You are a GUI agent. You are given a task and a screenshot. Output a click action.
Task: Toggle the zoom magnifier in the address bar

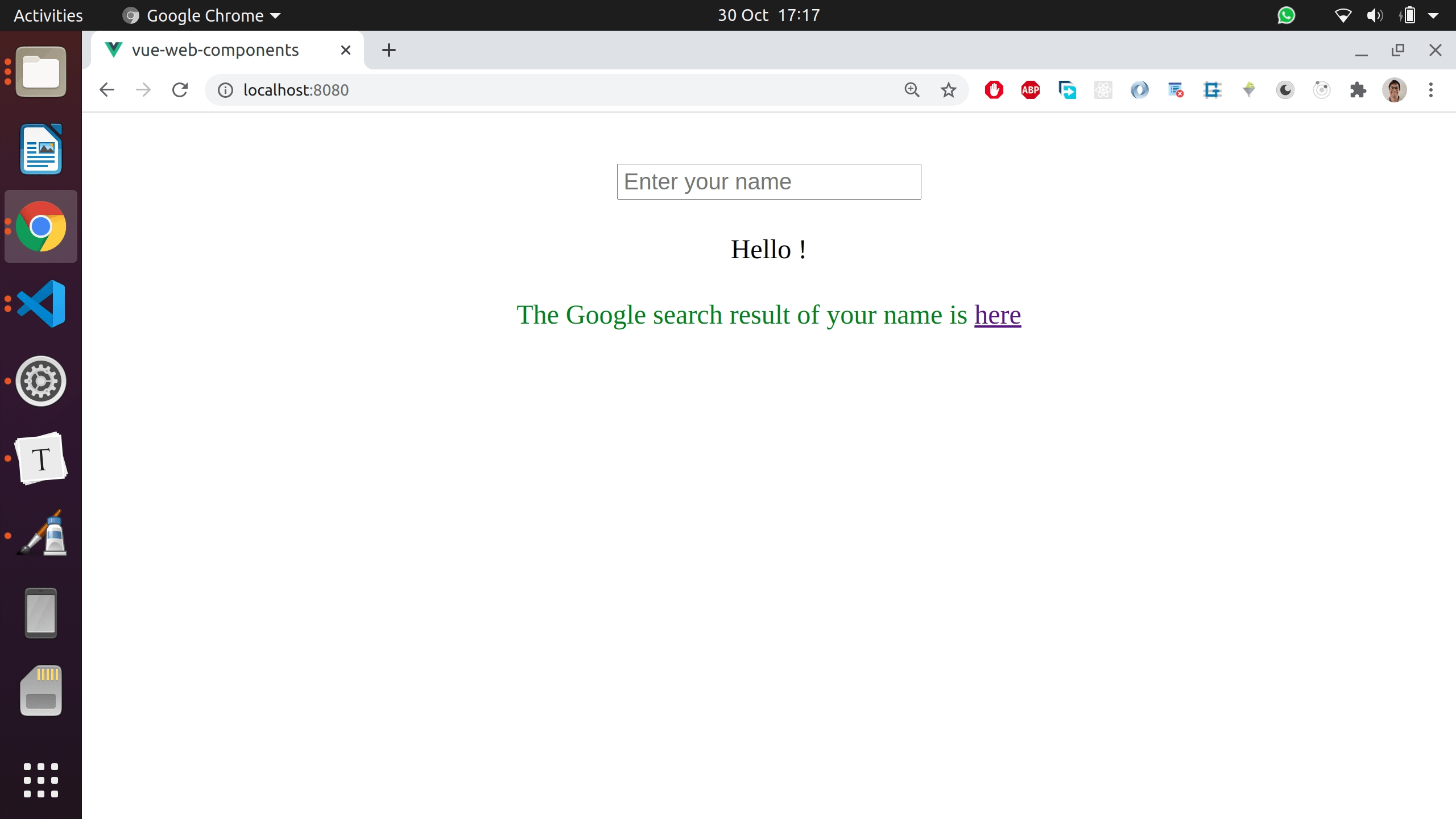[x=912, y=89]
